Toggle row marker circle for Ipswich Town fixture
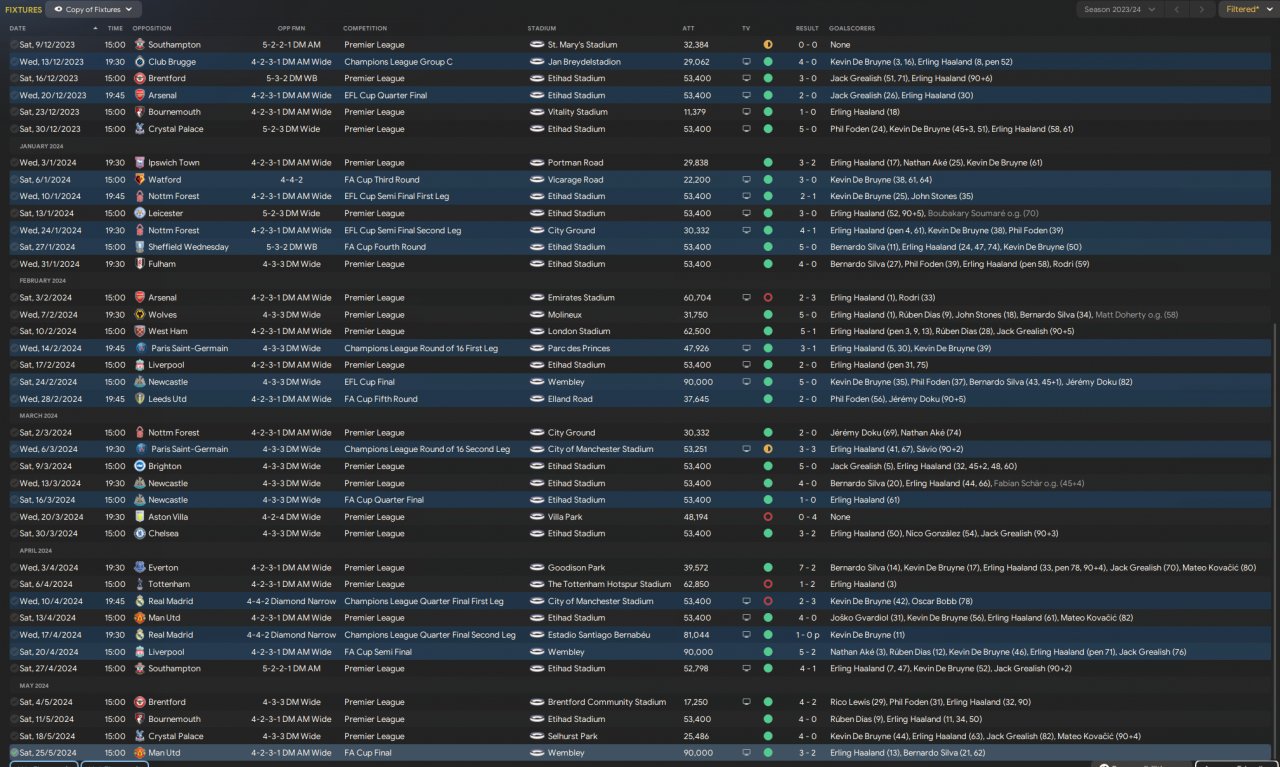 pos(14,163)
